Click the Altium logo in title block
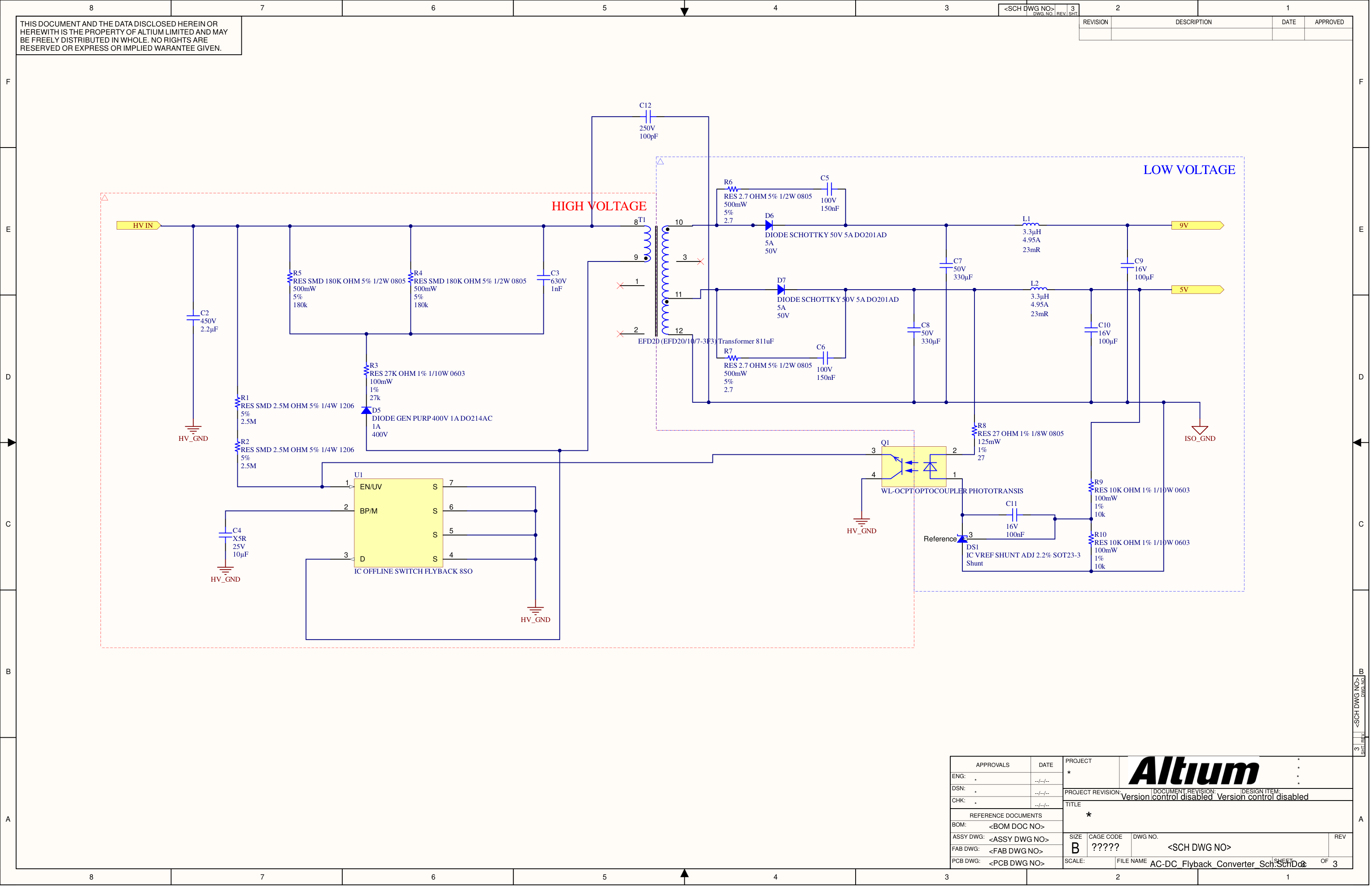 tap(1193, 771)
